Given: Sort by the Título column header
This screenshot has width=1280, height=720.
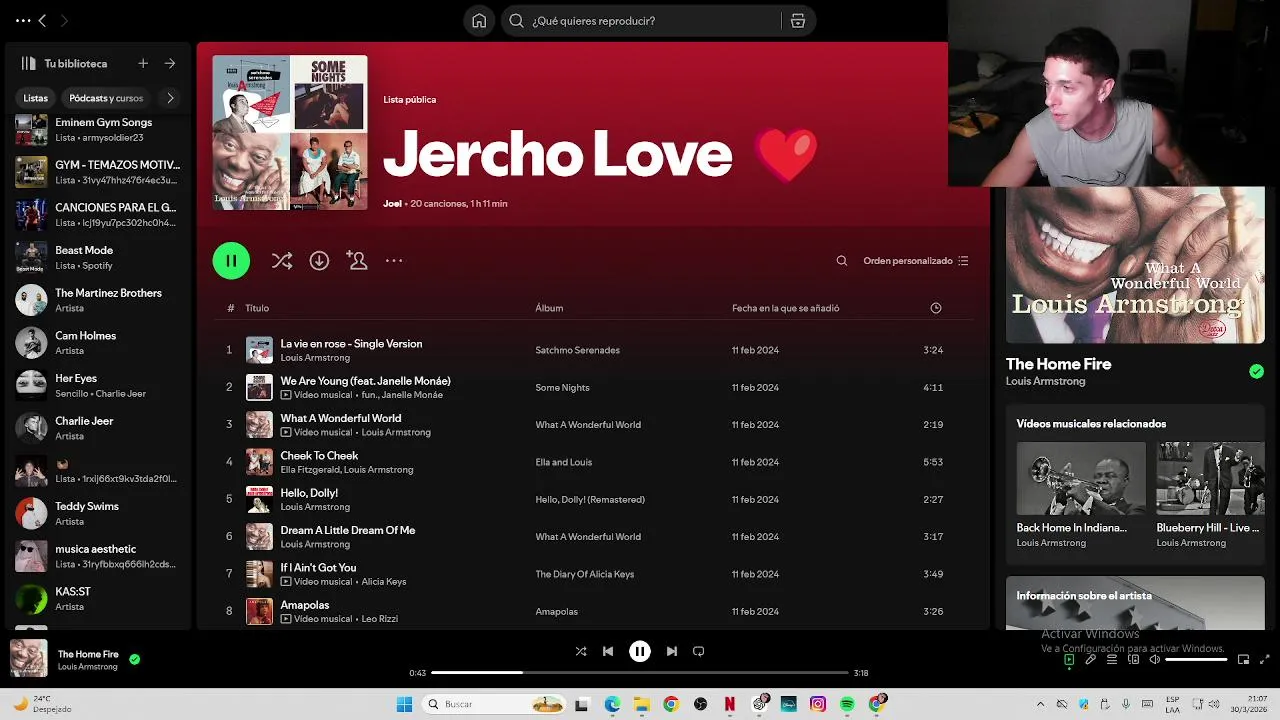Looking at the screenshot, I should tap(257, 308).
